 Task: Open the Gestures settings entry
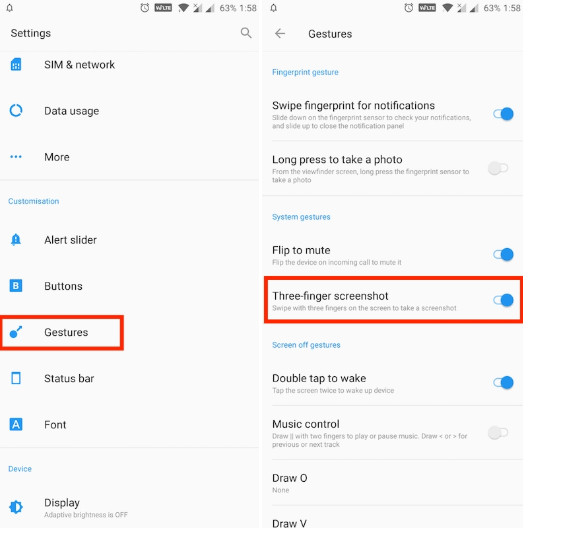(62, 332)
